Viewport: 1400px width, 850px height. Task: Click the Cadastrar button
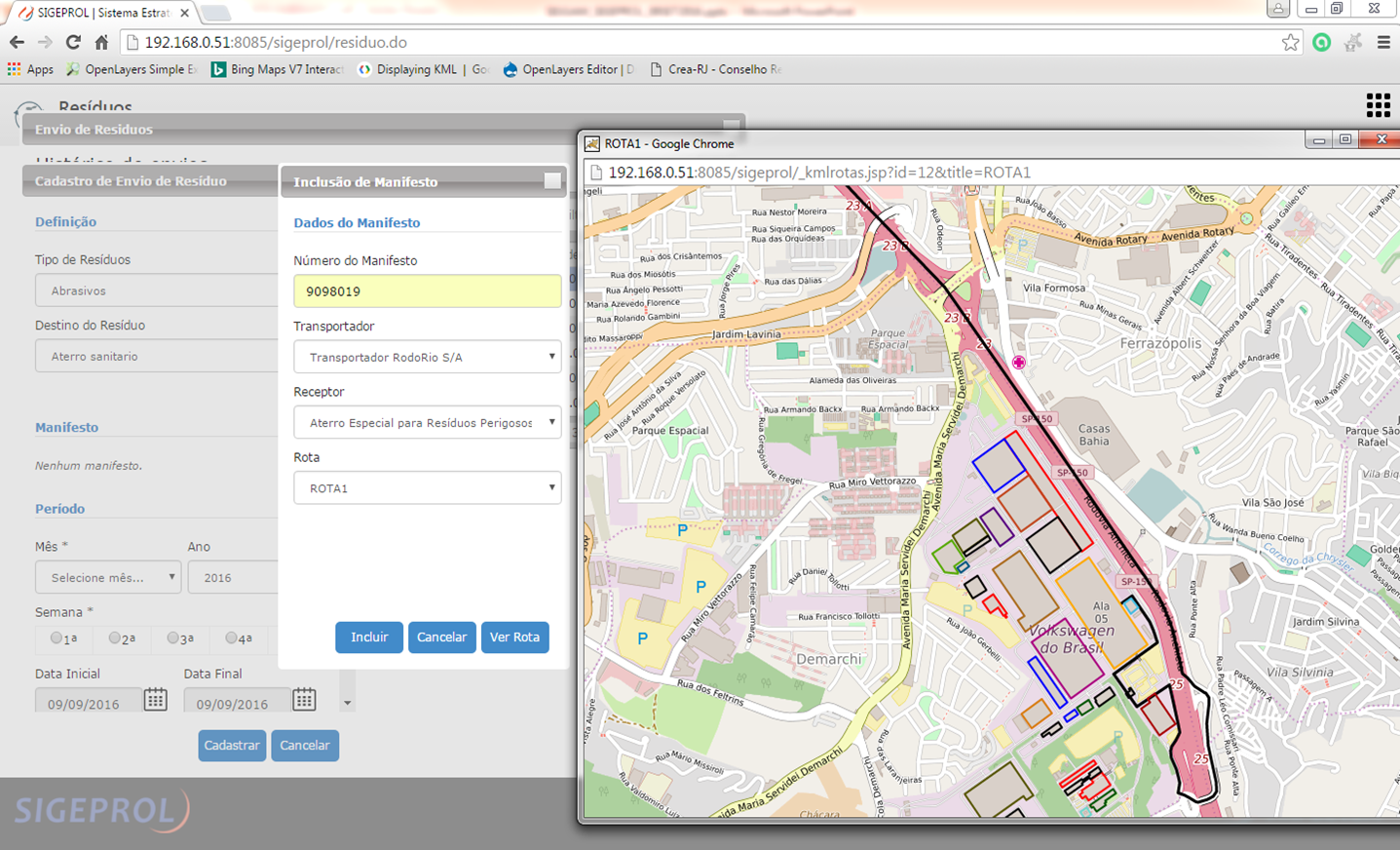pos(232,745)
